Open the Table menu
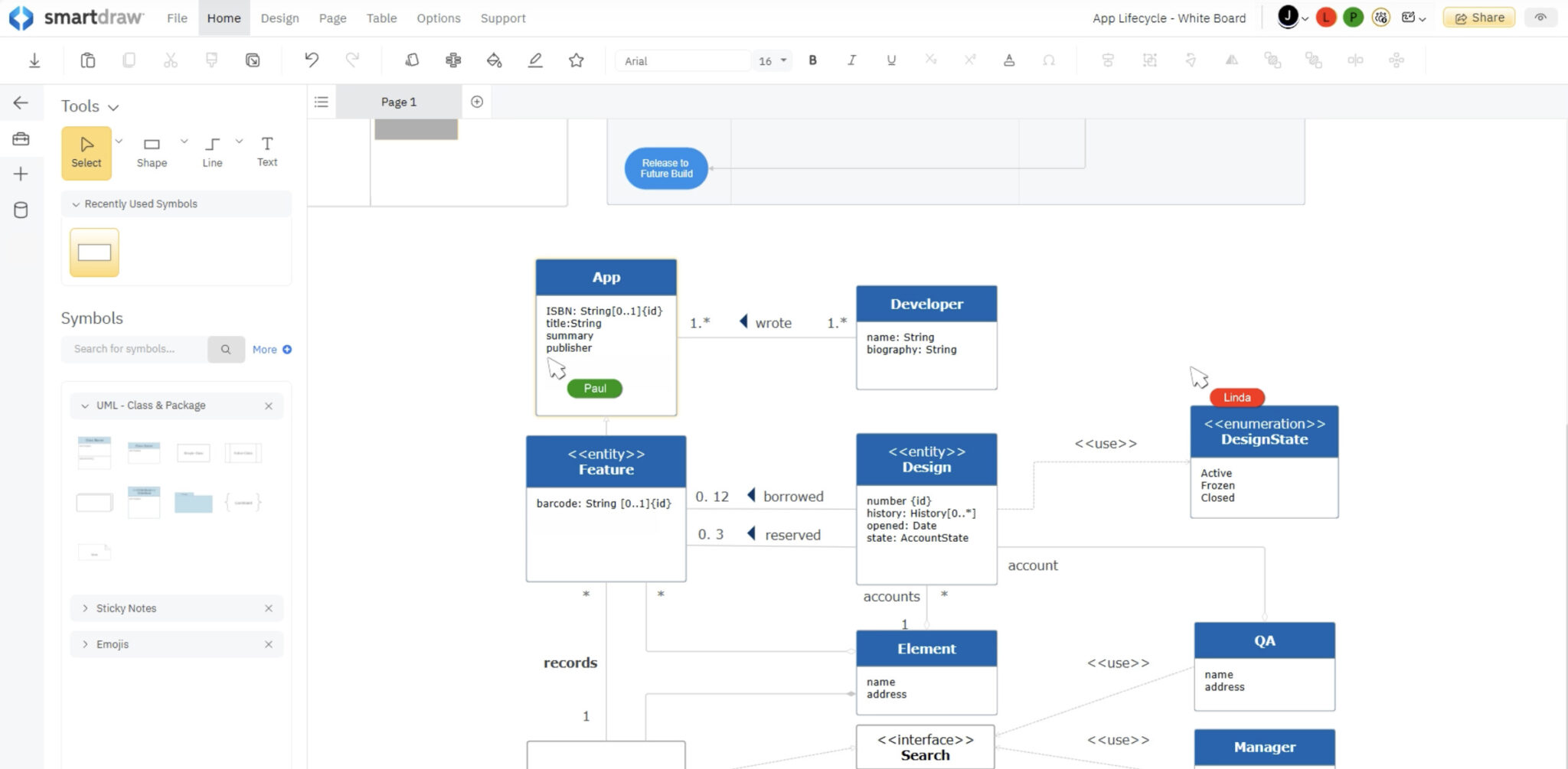This screenshot has width=1568, height=769. (381, 18)
